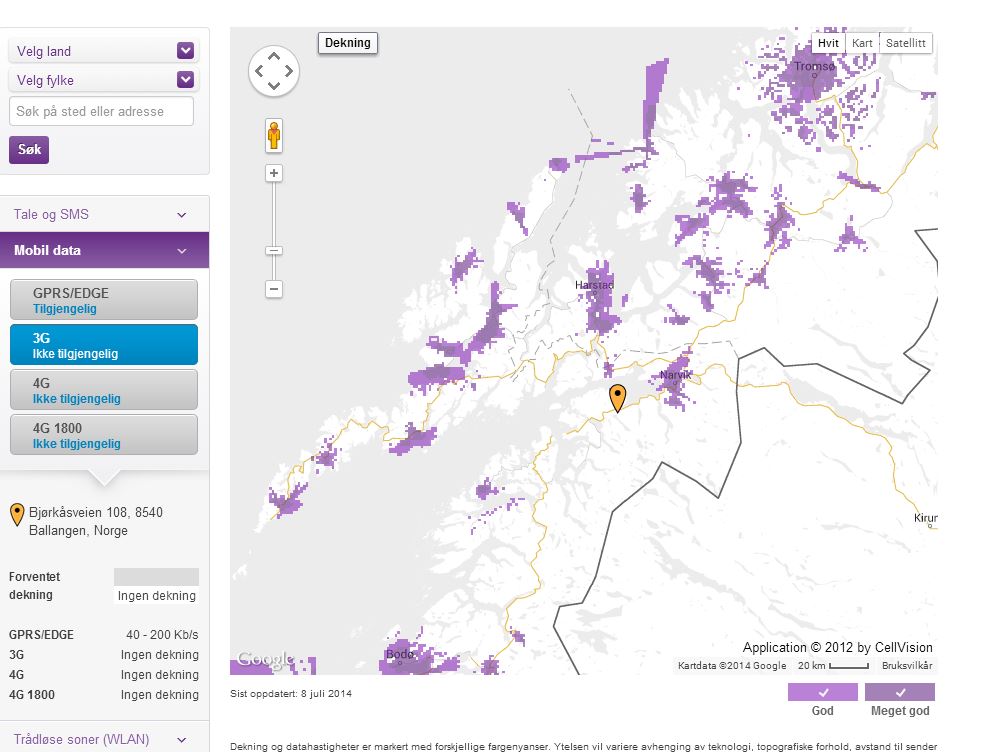
Task: Pan the map right with arrow control
Action: (x=288, y=71)
